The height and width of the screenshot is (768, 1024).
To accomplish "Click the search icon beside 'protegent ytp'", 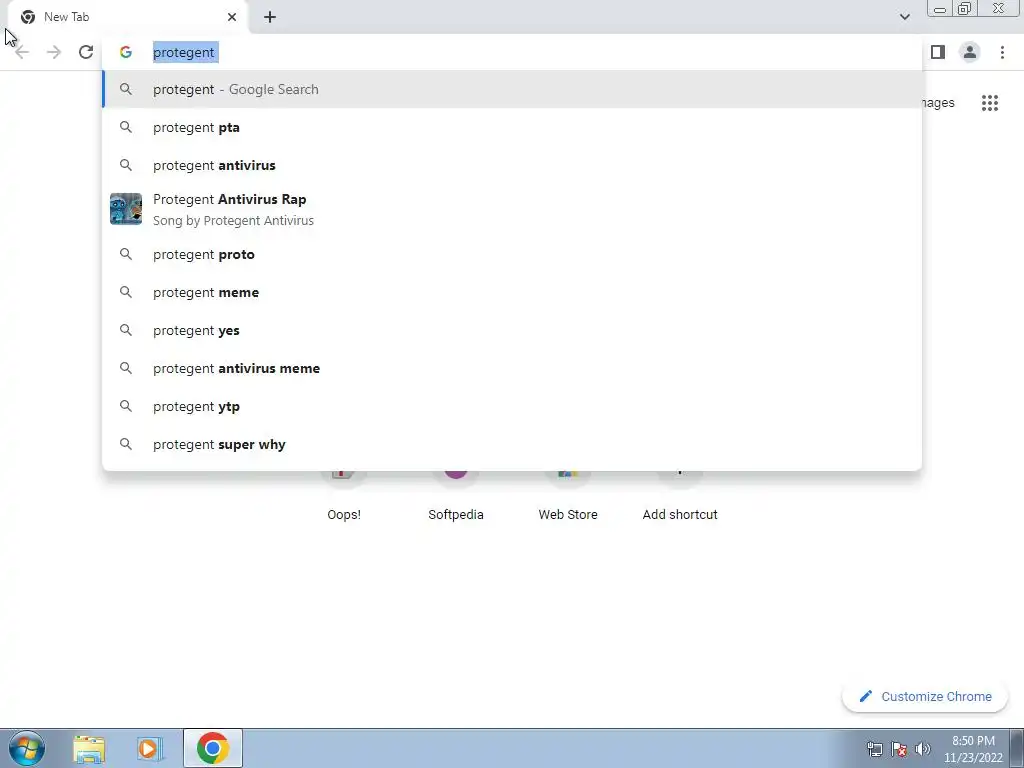I will pyautogui.click(x=126, y=406).
